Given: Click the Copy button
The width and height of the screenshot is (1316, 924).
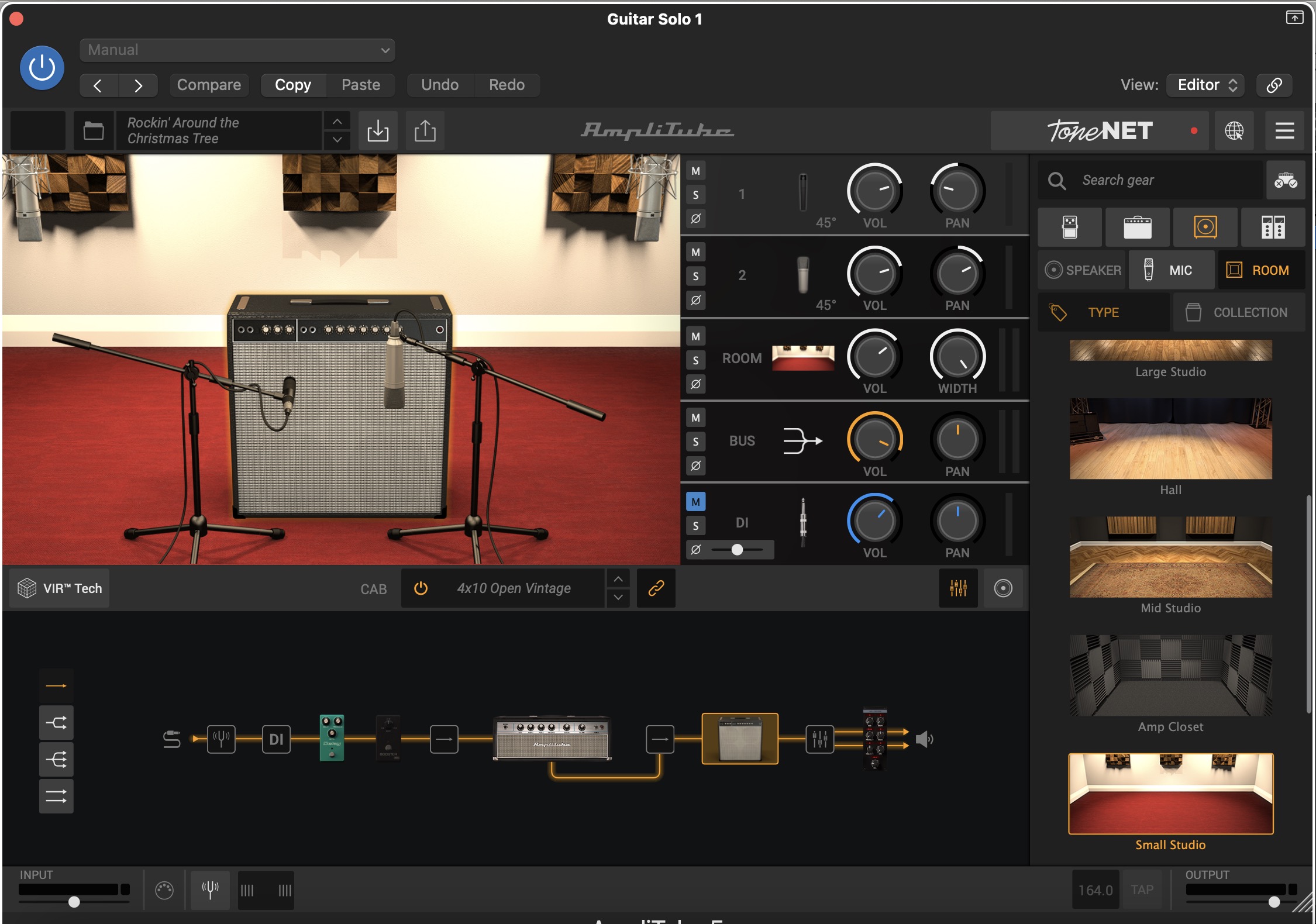Looking at the screenshot, I should pos(293,85).
